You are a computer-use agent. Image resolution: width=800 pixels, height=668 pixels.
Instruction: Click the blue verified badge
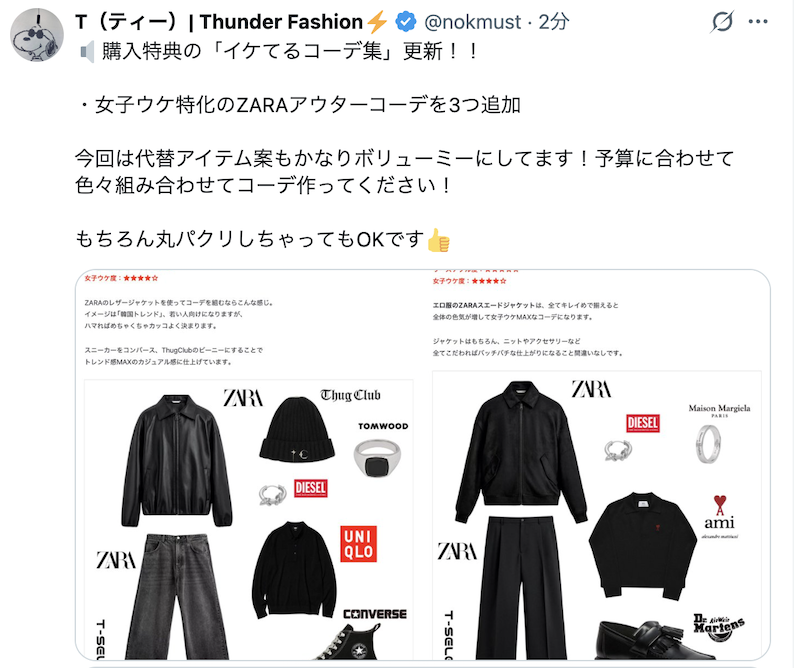click(406, 22)
